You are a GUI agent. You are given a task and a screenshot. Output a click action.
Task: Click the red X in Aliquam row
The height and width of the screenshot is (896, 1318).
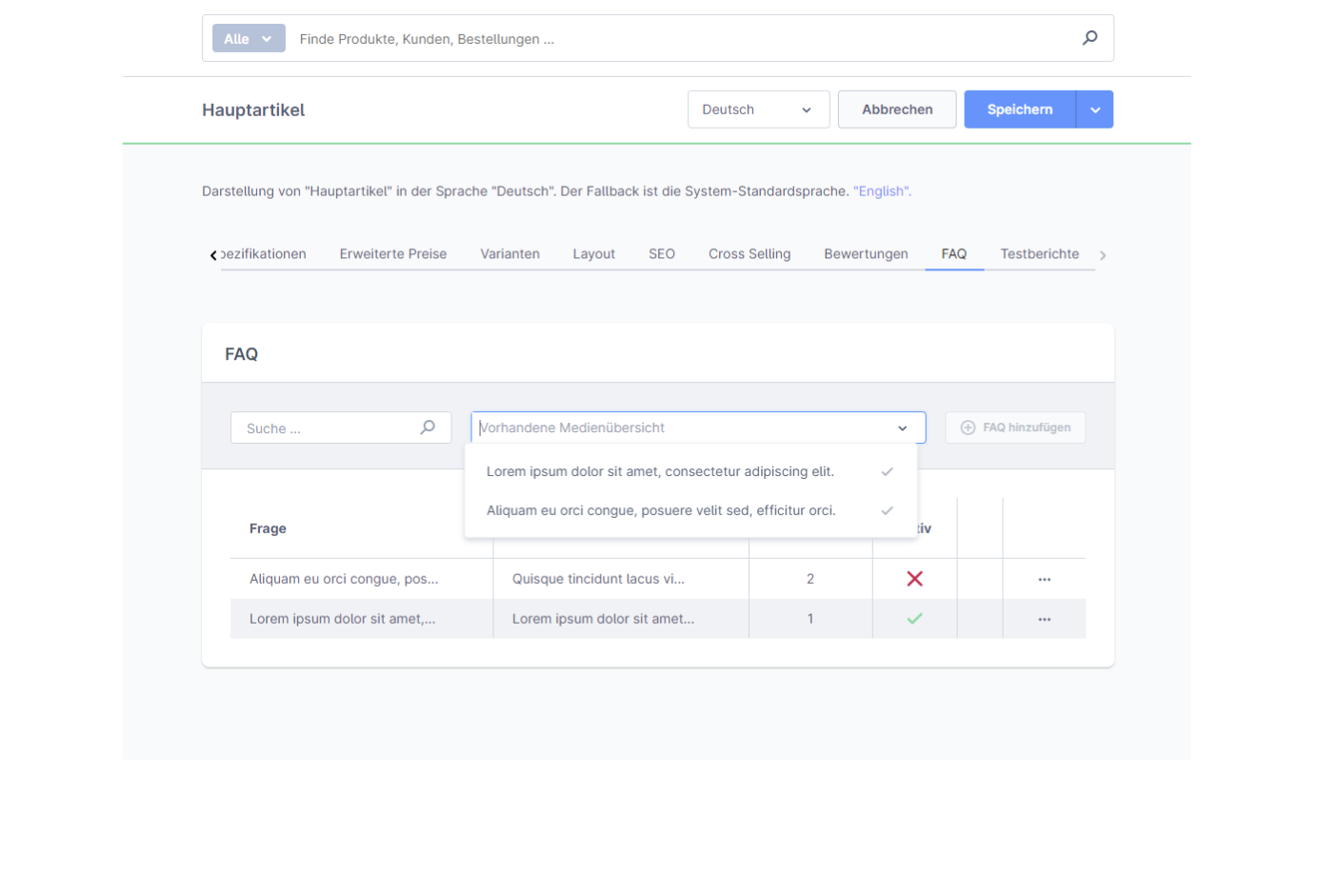914,579
